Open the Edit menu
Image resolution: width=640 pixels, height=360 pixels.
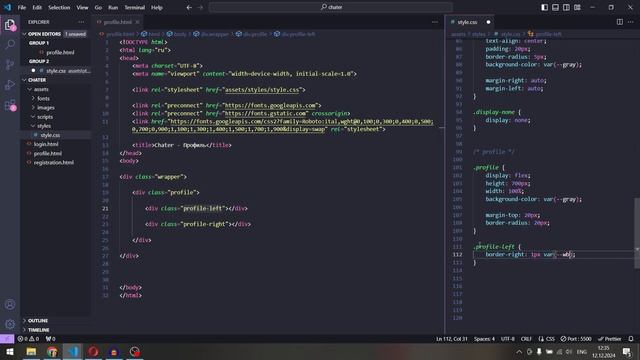[37, 7]
